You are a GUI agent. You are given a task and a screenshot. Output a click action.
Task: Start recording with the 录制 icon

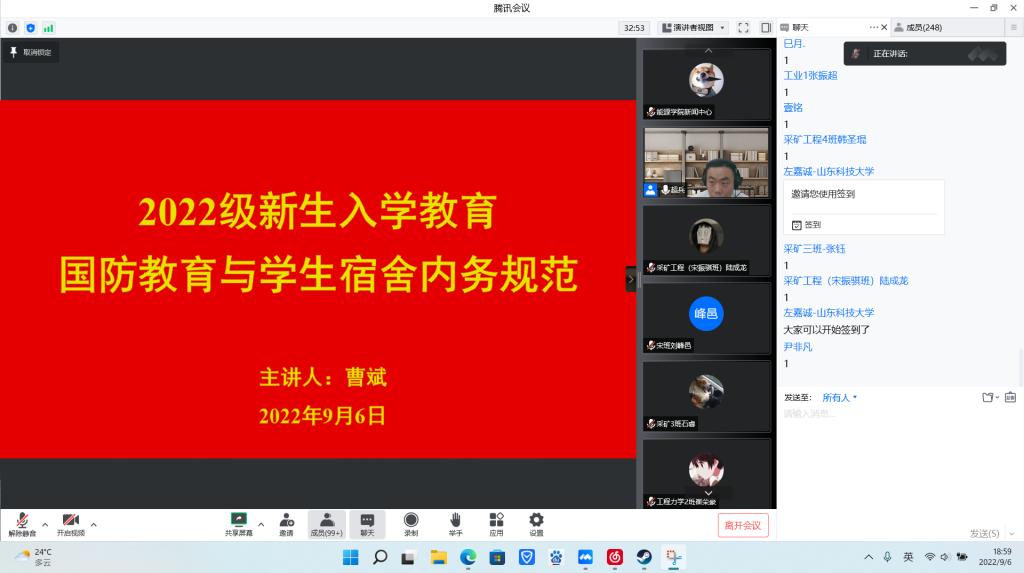pyautogui.click(x=411, y=524)
